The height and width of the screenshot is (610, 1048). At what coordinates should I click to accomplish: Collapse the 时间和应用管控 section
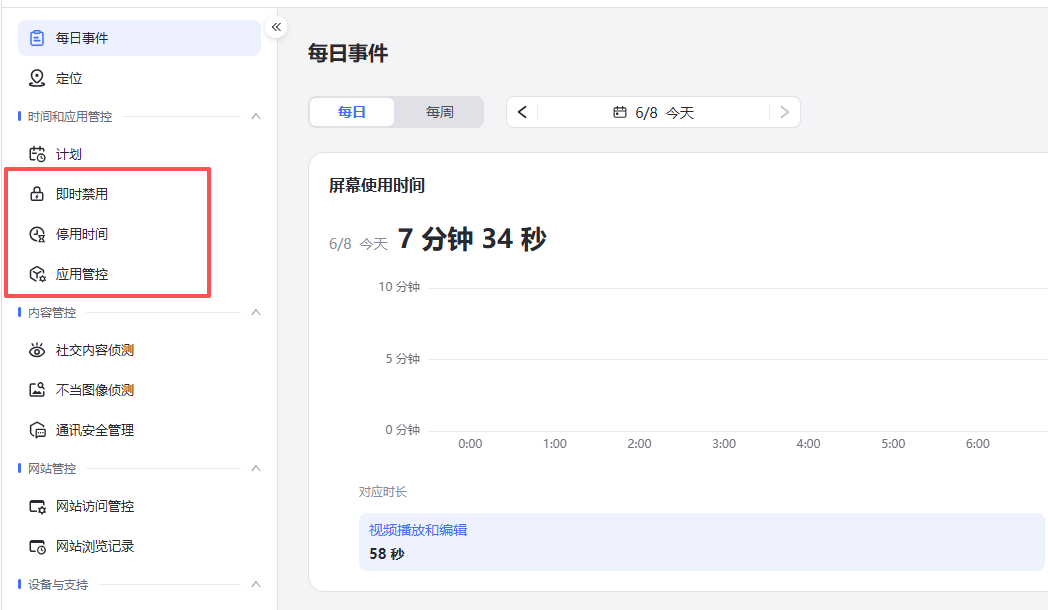[256, 116]
